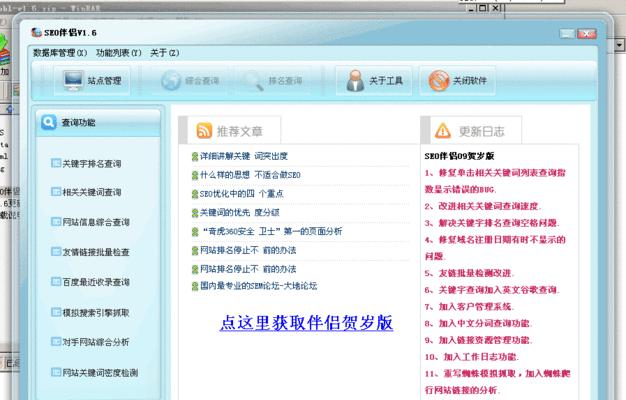The width and height of the screenshot is (626, 400).
Task: Select 百度最近收录查询 in the sidebar
Action: (96, 282)
